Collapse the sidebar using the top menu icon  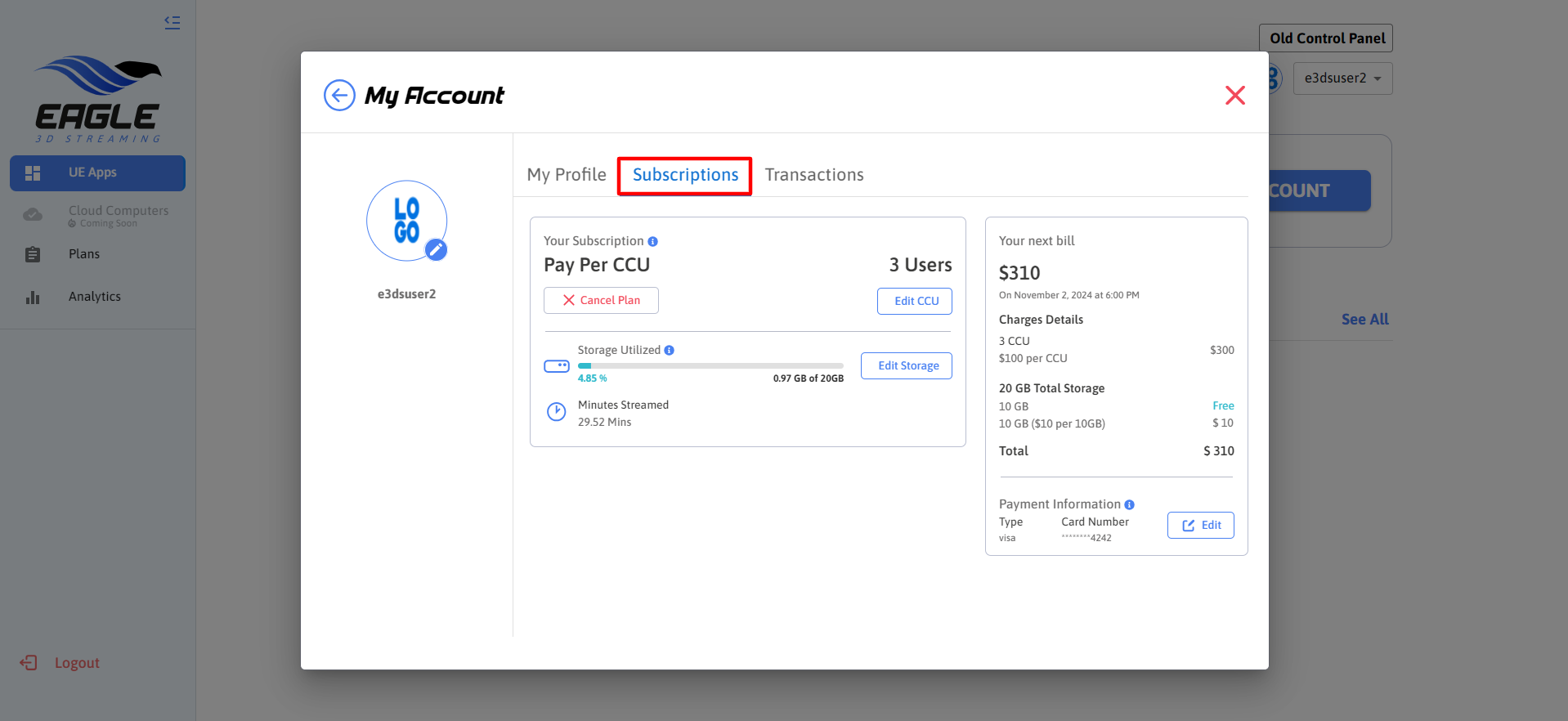[172, 23]
